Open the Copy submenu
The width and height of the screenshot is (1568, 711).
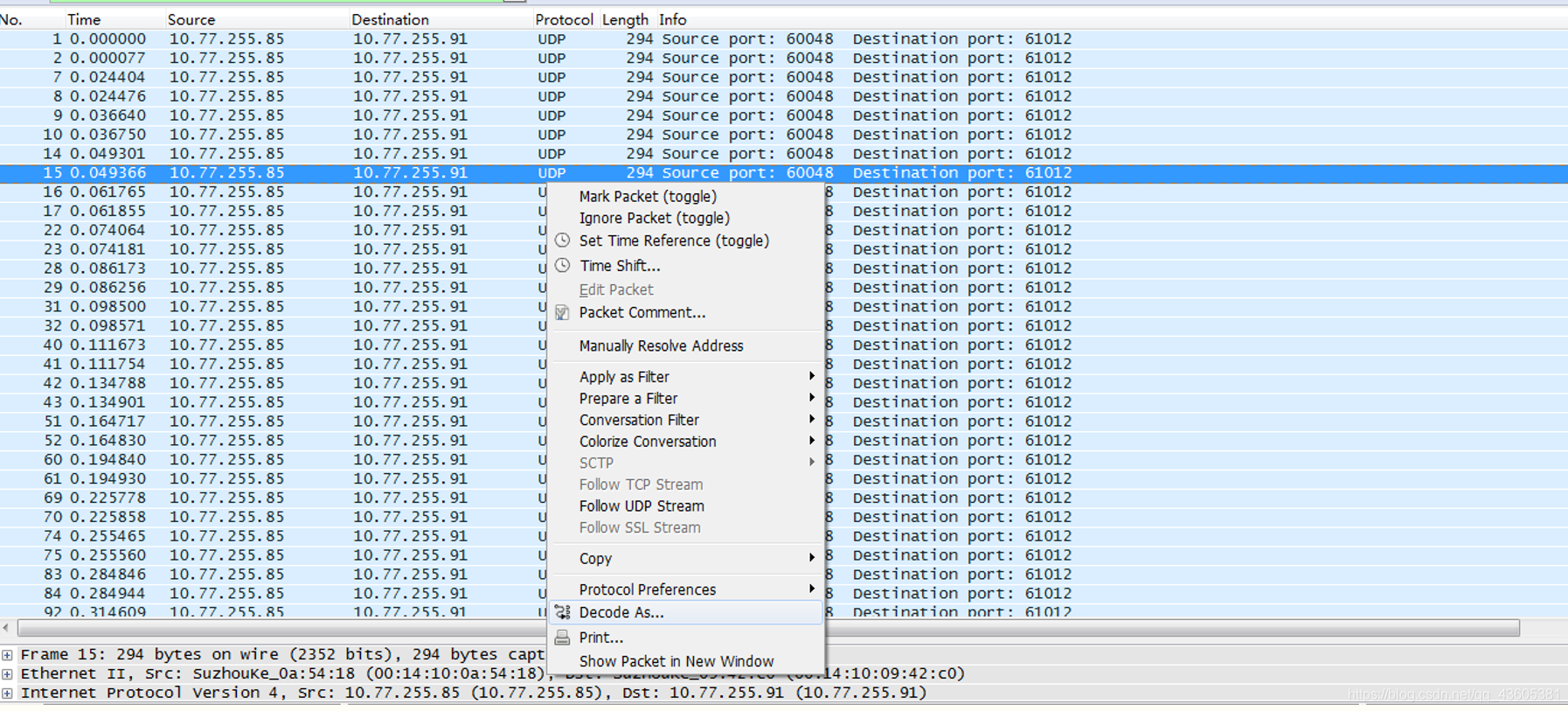tap(686, 558)
